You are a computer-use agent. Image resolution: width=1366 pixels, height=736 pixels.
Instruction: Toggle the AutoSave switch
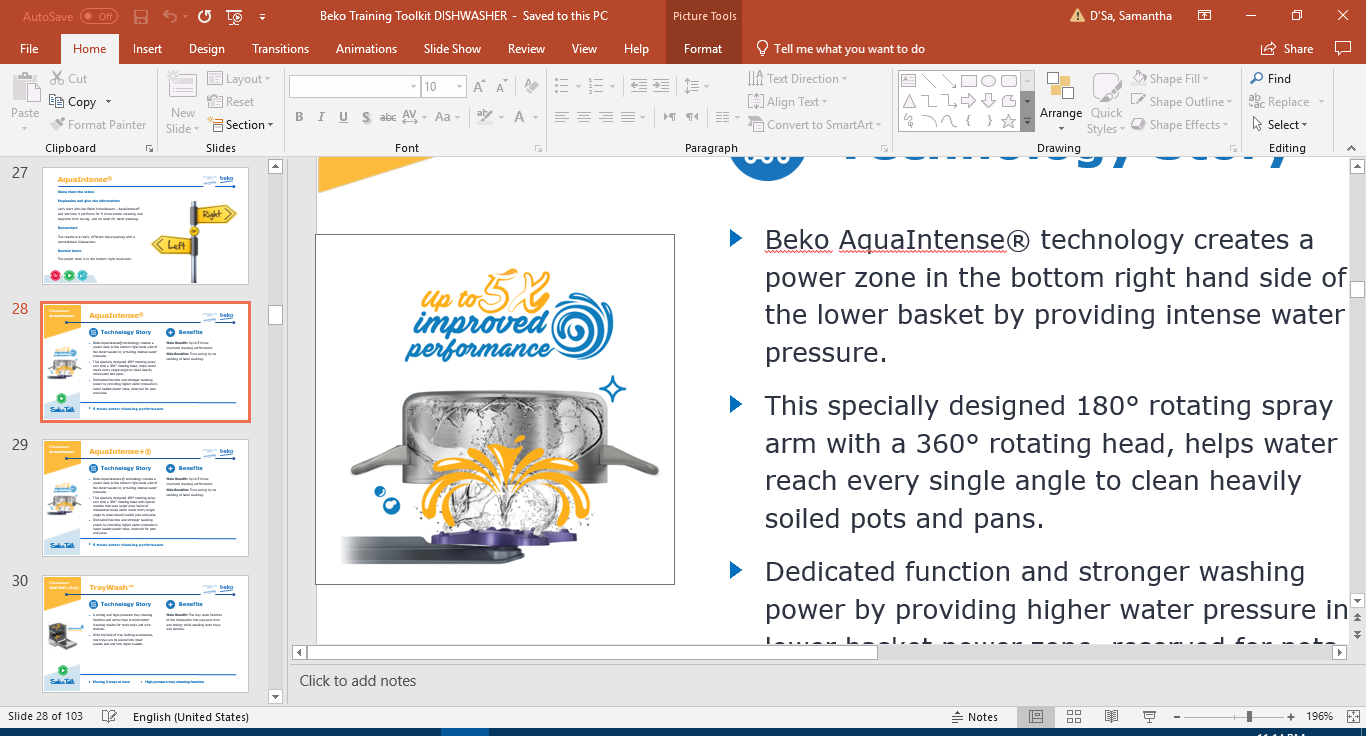(99, 16)
